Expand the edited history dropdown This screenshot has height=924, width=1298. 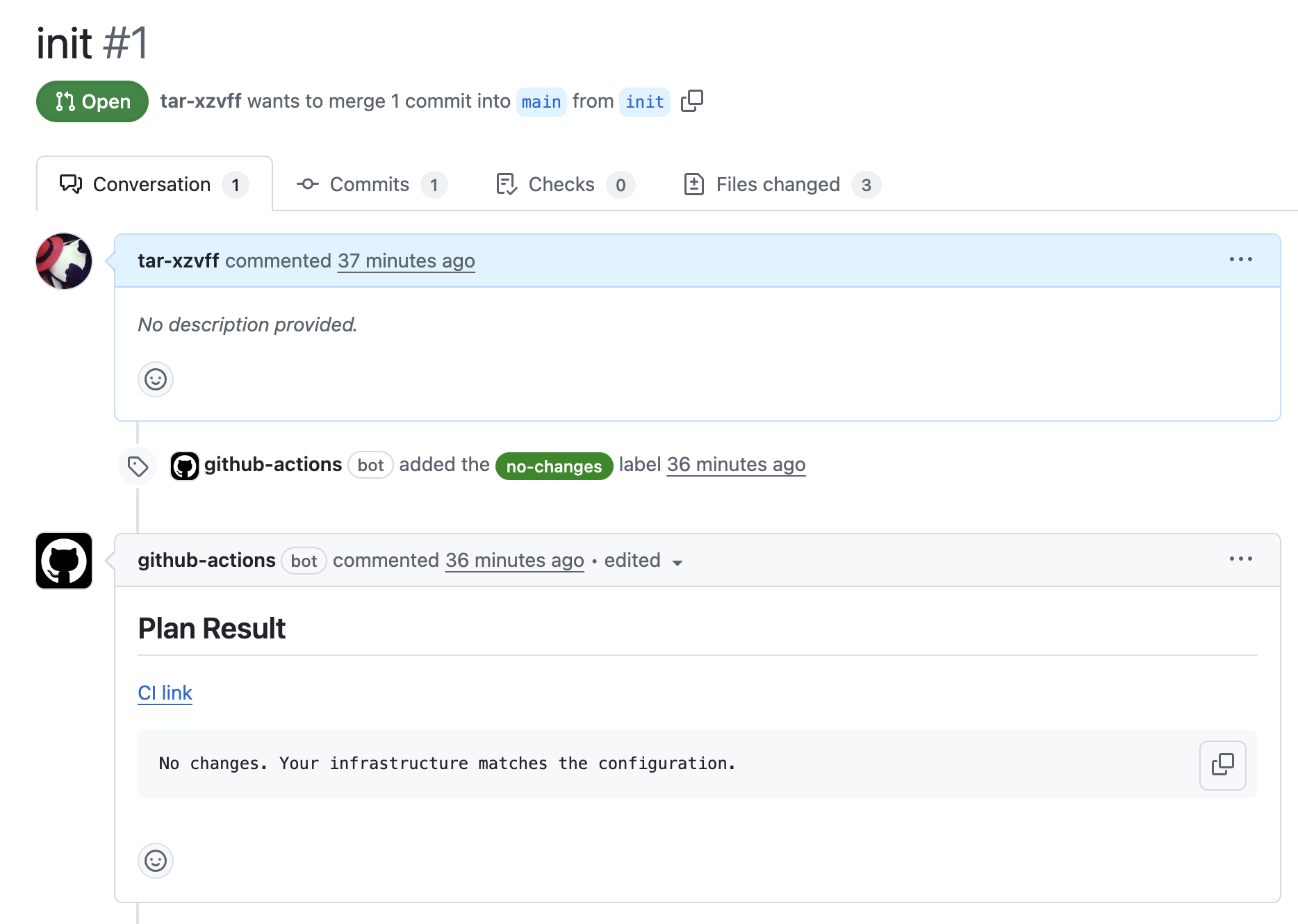pyautogui.click(x=643, y=561)
